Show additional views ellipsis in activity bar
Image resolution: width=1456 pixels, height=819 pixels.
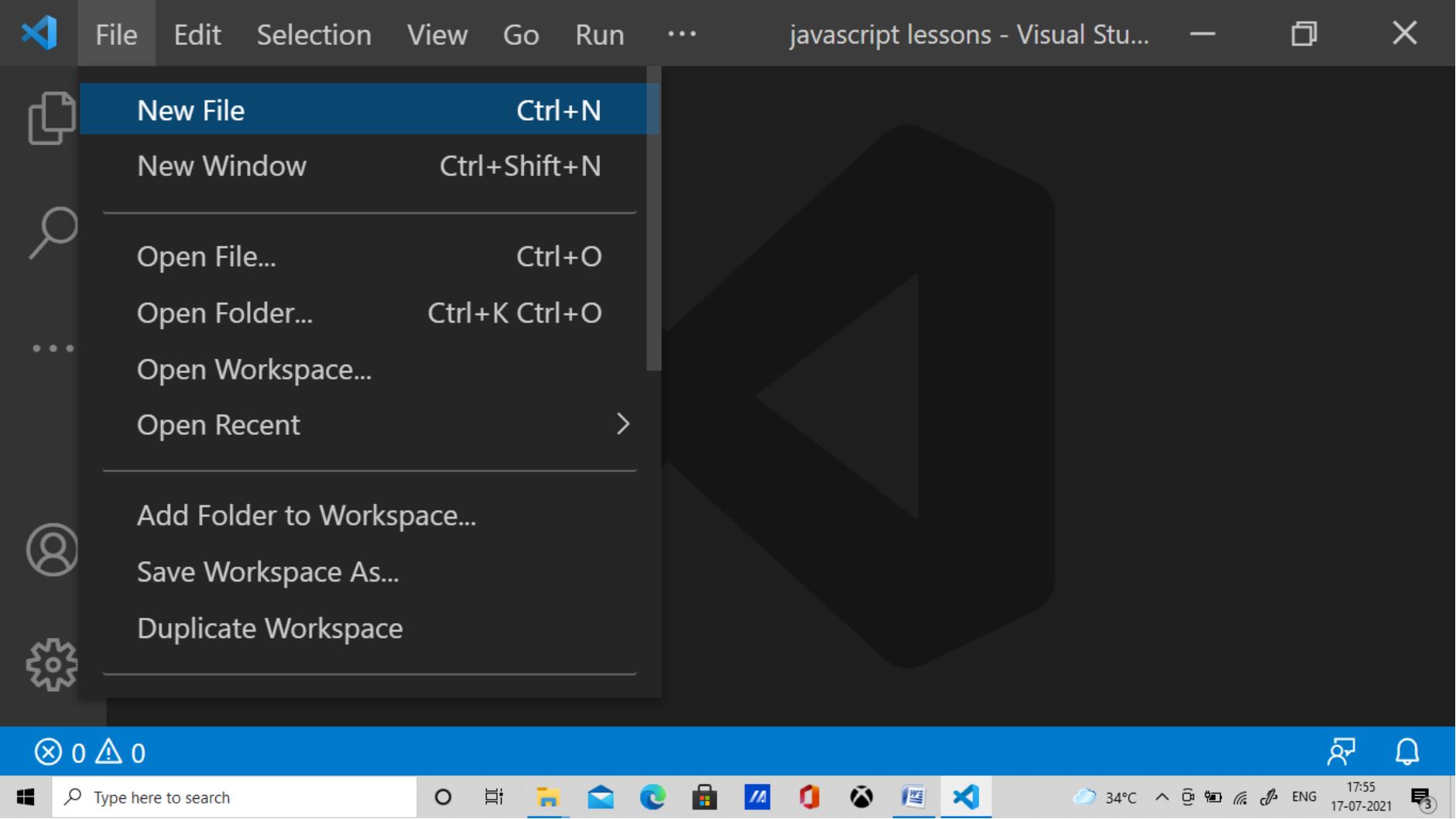pyautogui.click(x=53, y=348)
